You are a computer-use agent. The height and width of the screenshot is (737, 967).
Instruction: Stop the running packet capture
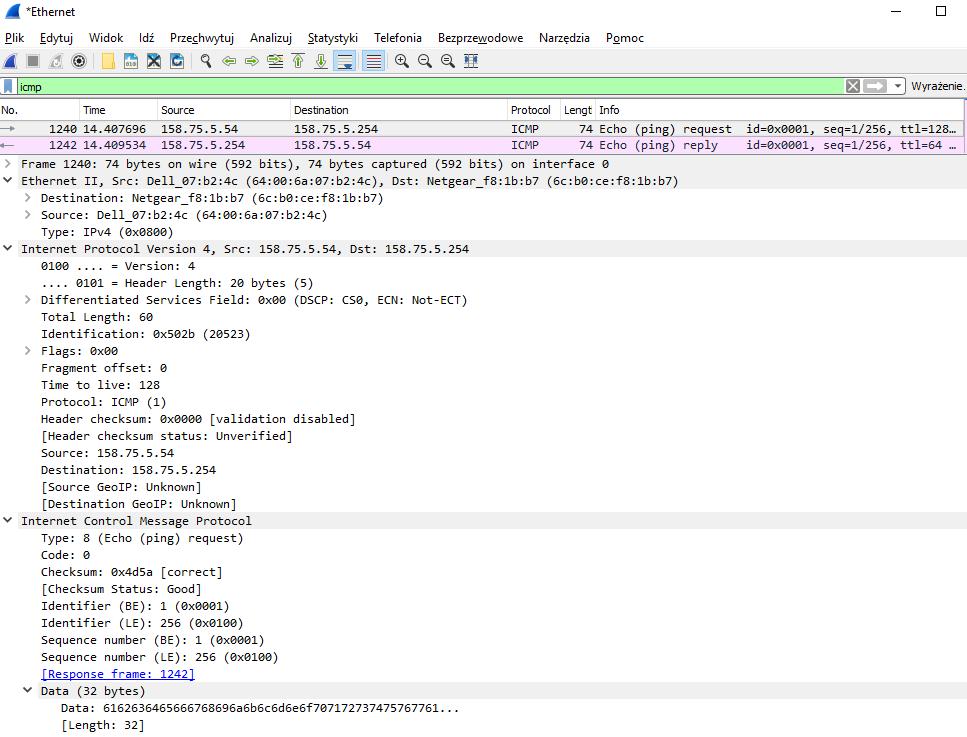click(x=33, y=61)
